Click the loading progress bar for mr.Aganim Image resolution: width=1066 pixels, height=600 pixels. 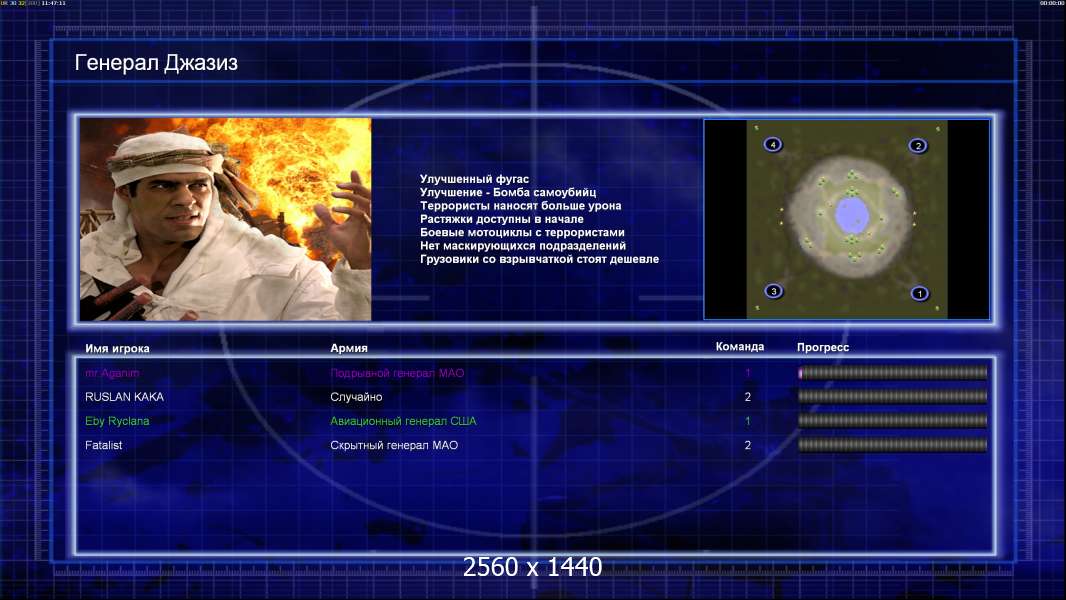coord(893,372)
